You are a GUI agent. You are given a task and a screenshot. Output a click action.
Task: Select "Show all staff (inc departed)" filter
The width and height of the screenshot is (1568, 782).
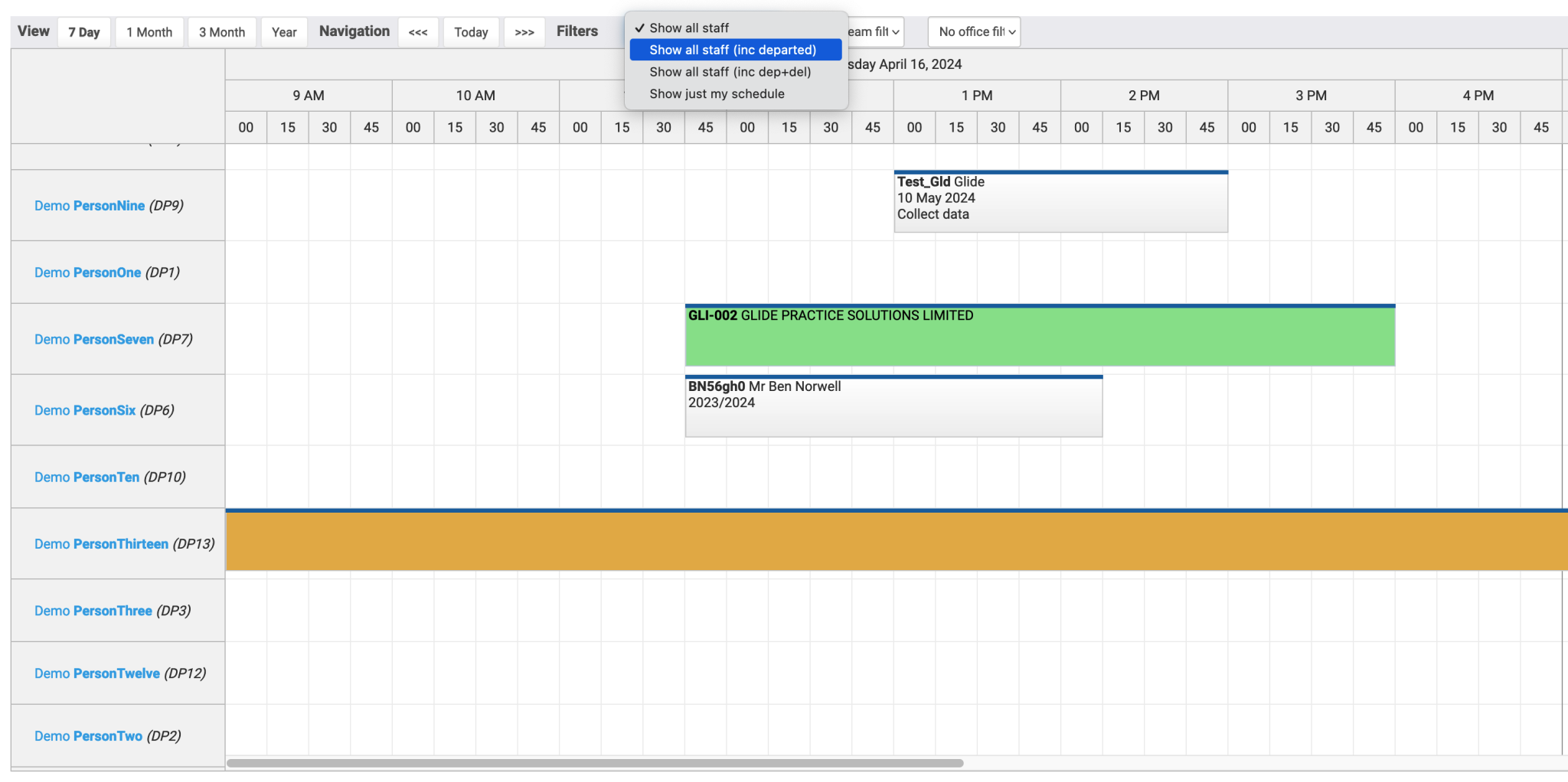click(733, 50)
